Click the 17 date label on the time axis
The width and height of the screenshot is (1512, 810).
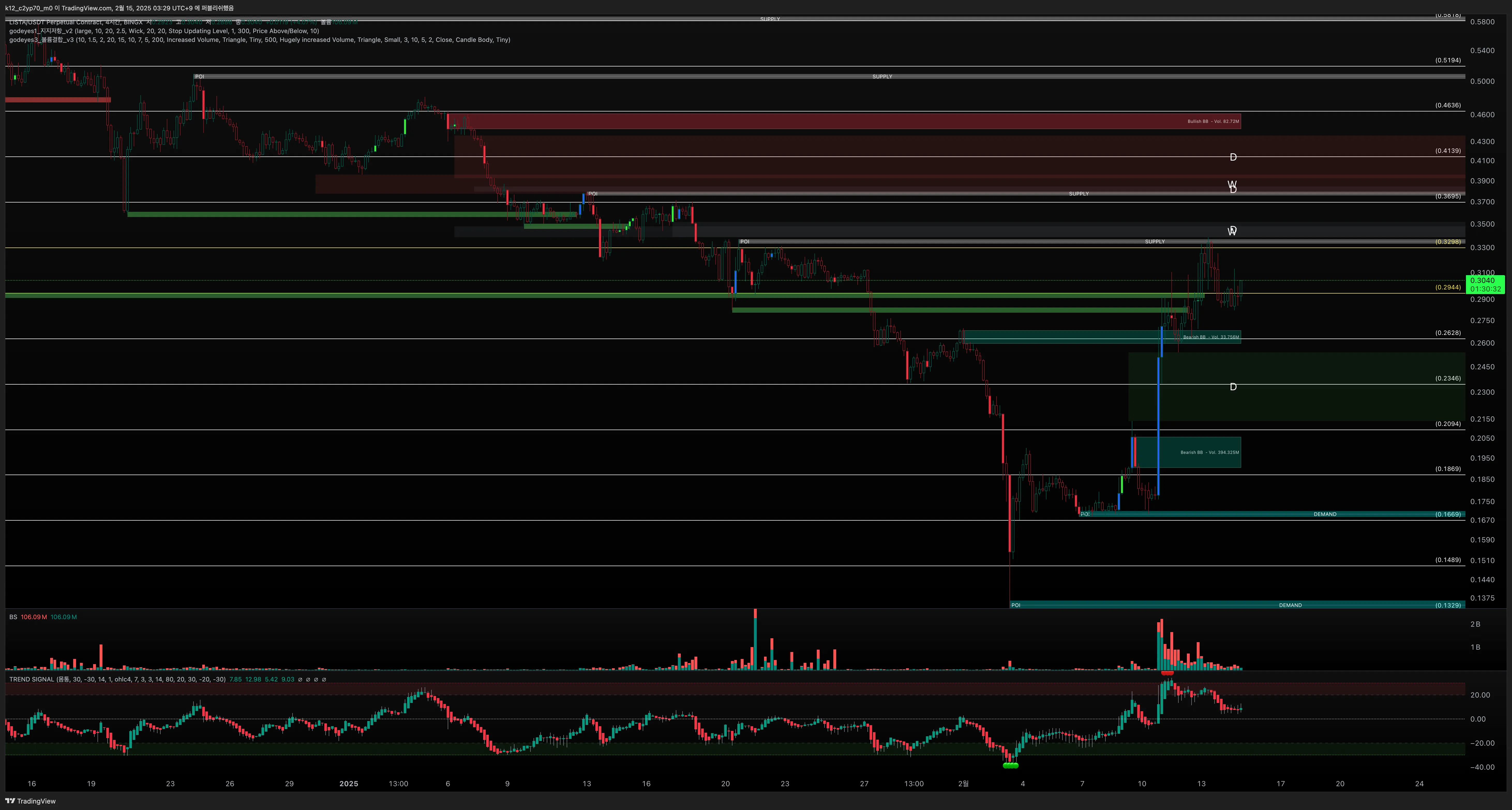pos(1281,784)
